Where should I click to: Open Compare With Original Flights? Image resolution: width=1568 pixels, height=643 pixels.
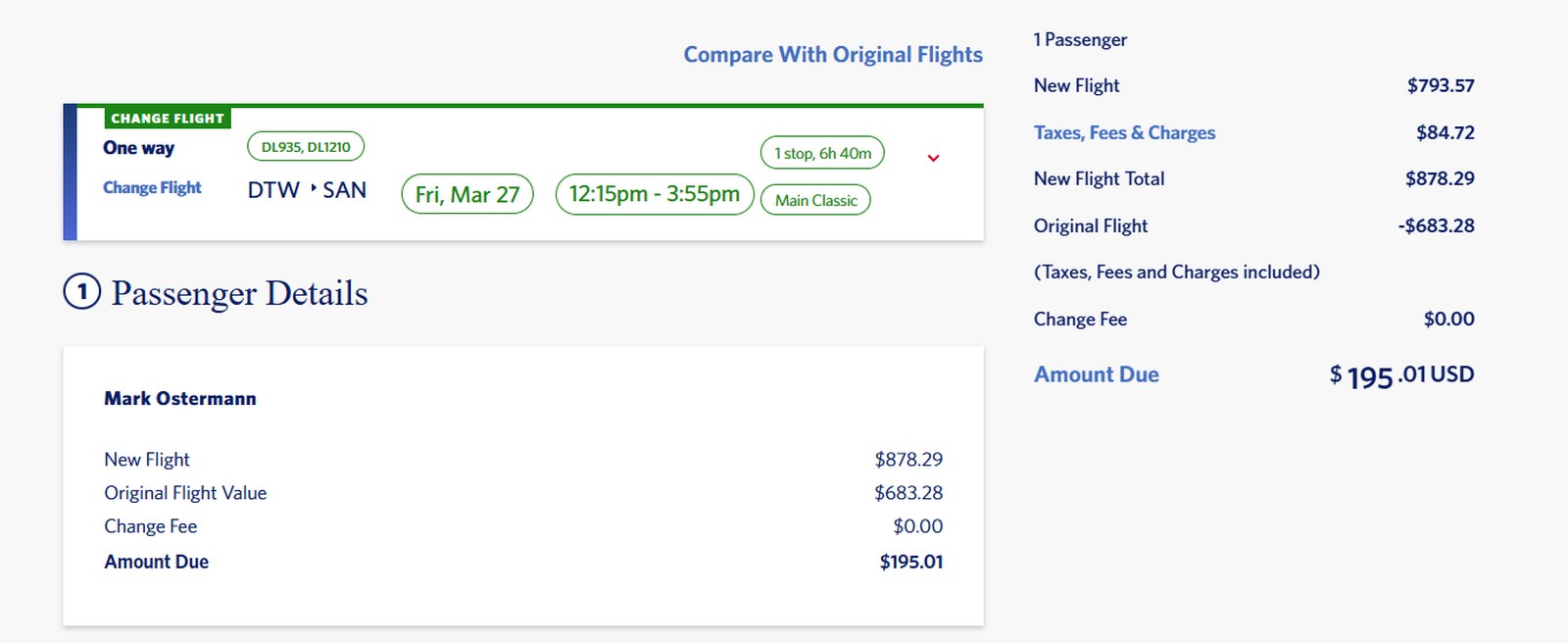pos(833,54)
